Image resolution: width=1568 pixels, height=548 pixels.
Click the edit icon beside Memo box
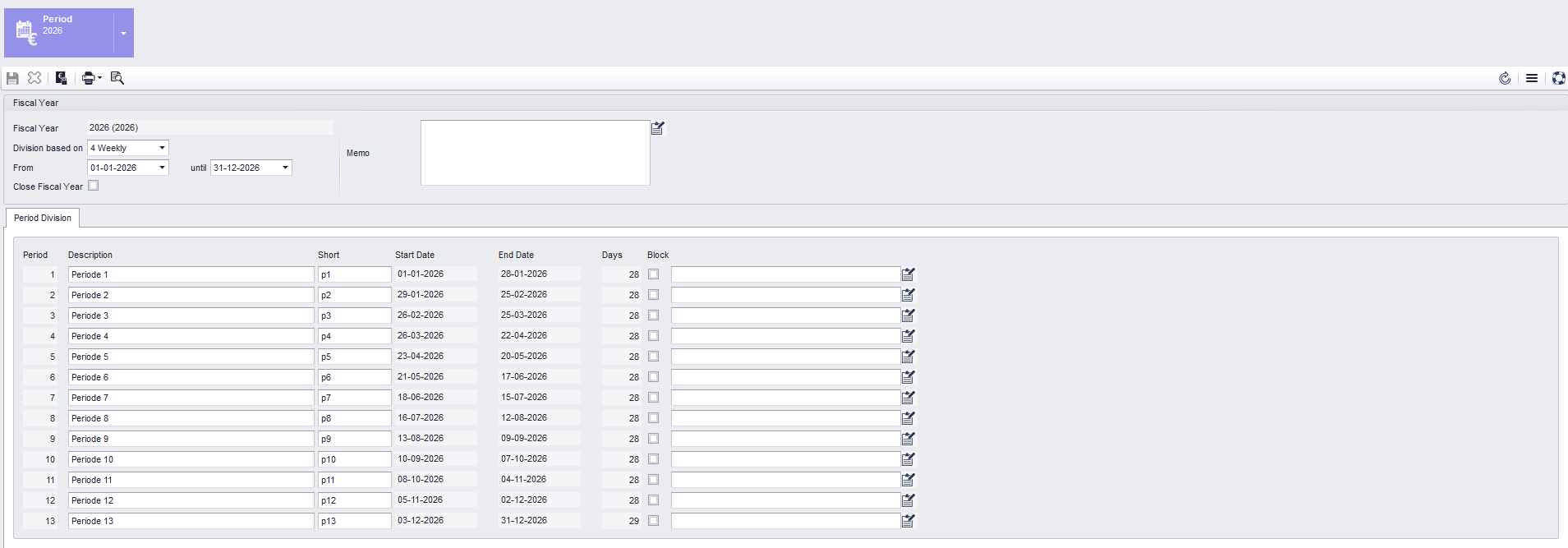[x=658, y=128]
